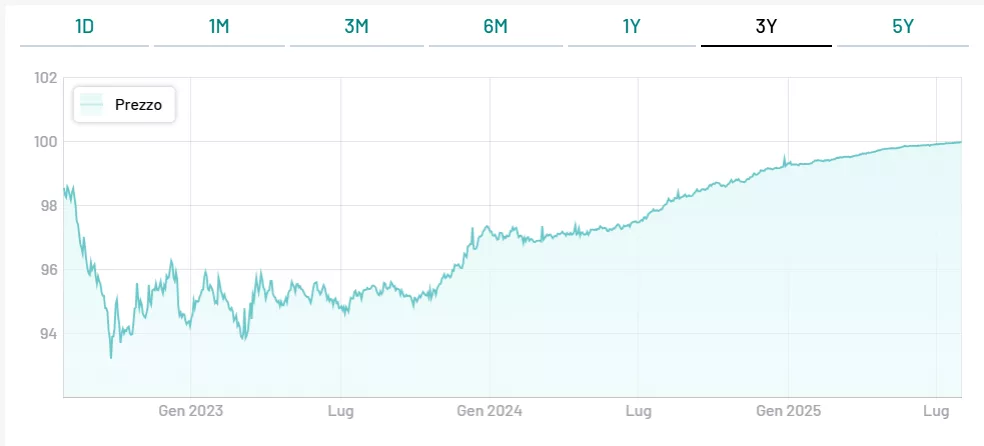Choose the 6M time period tab

click(495, 27)
